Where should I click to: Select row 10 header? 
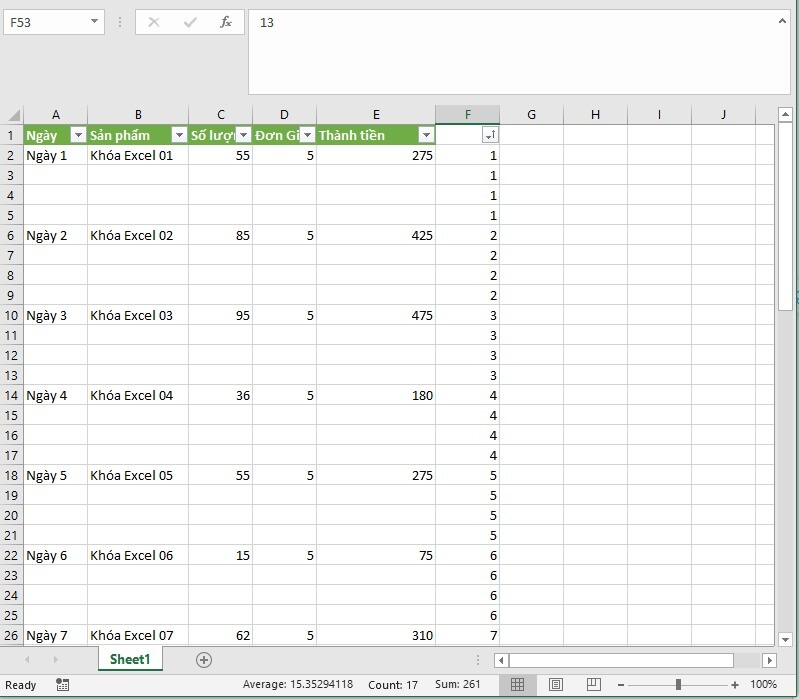(11, 315)
